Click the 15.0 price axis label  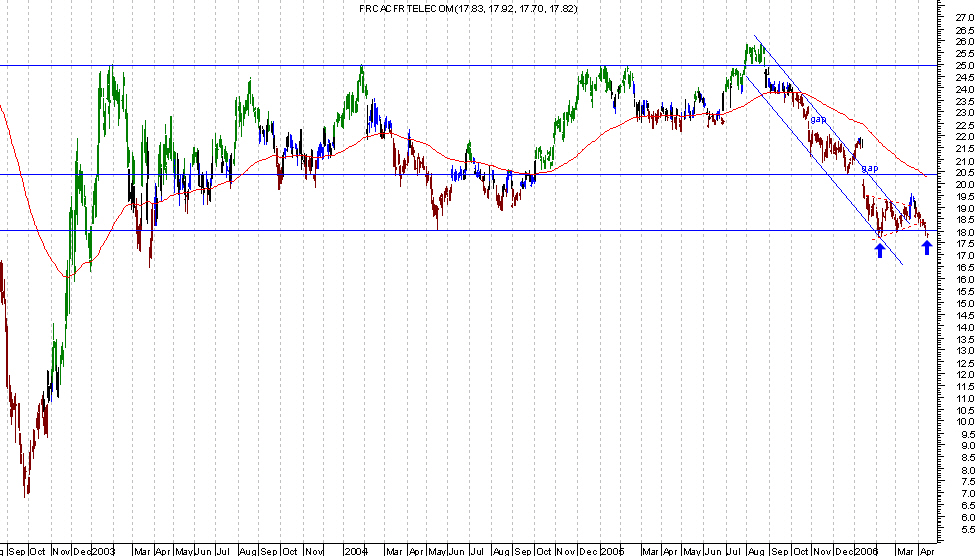pos(964,303)
